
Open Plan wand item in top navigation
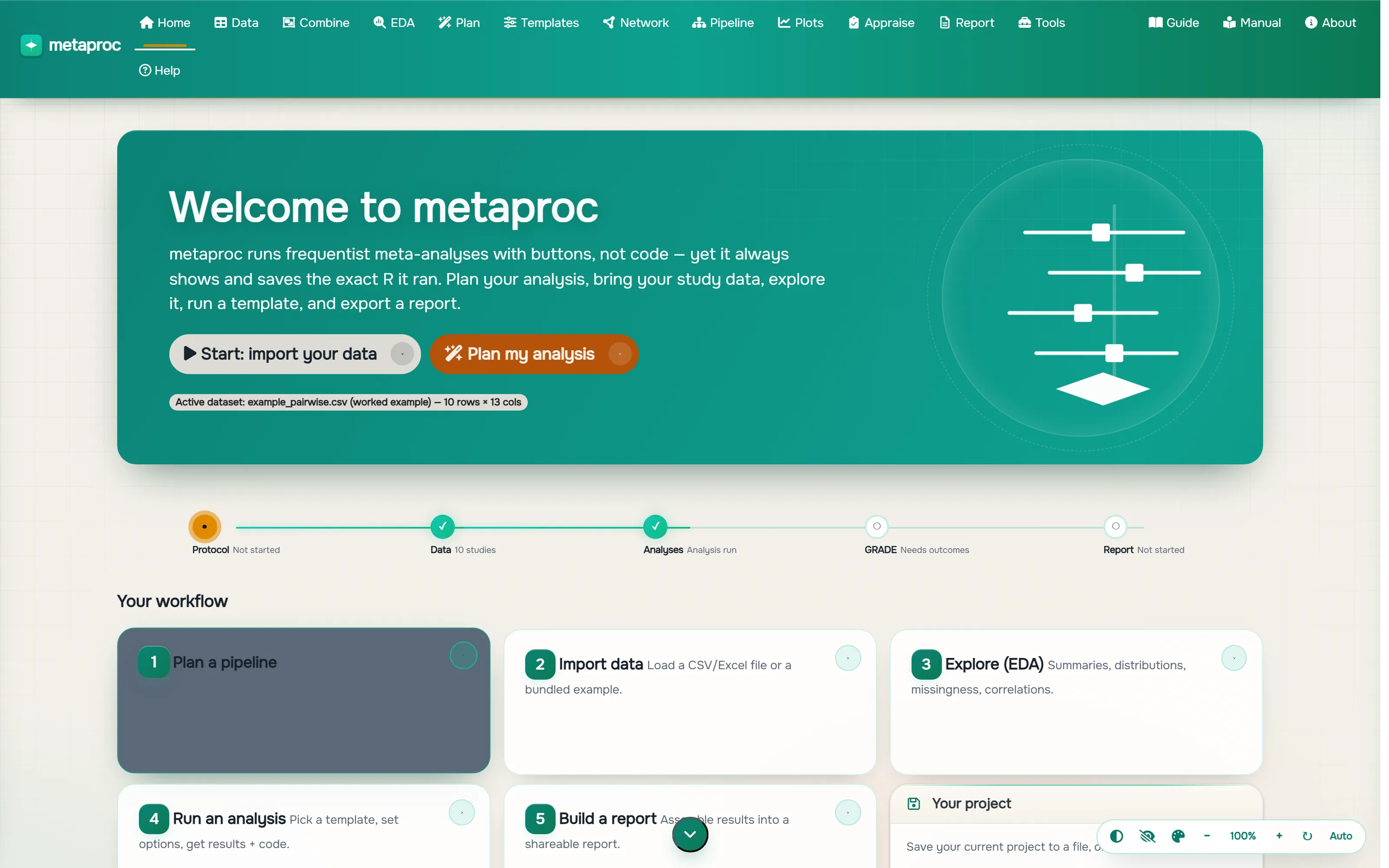[459, 23]
